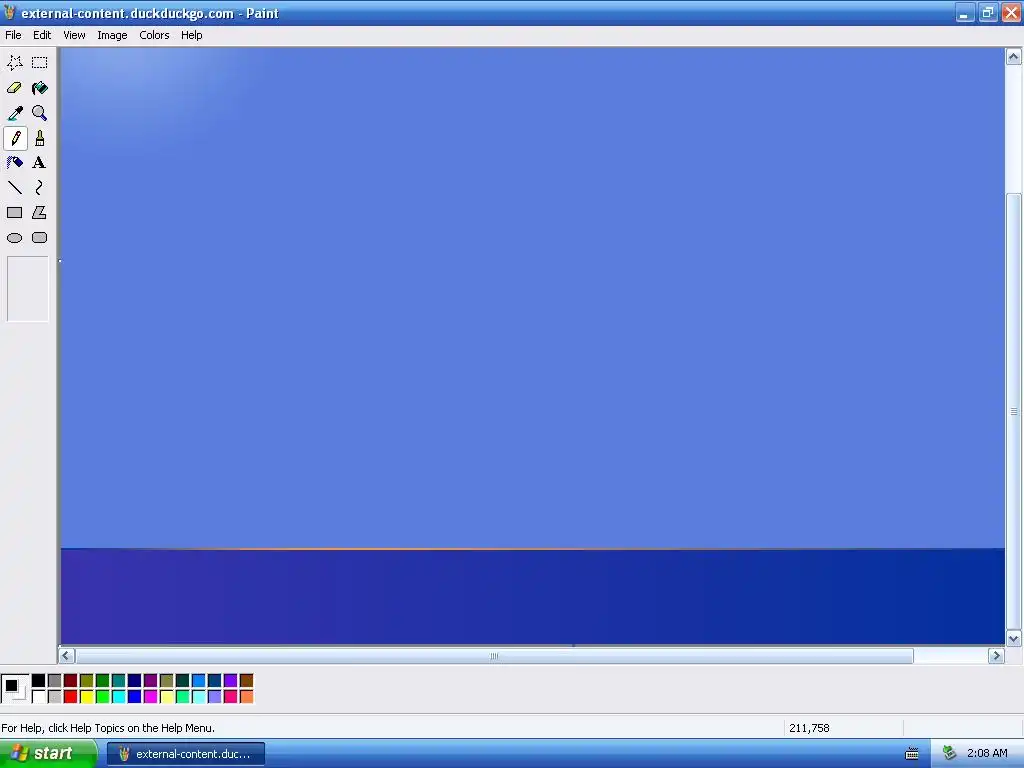
Task: Pick the Rectangle shape tool
Action: (x=15, y=213)
